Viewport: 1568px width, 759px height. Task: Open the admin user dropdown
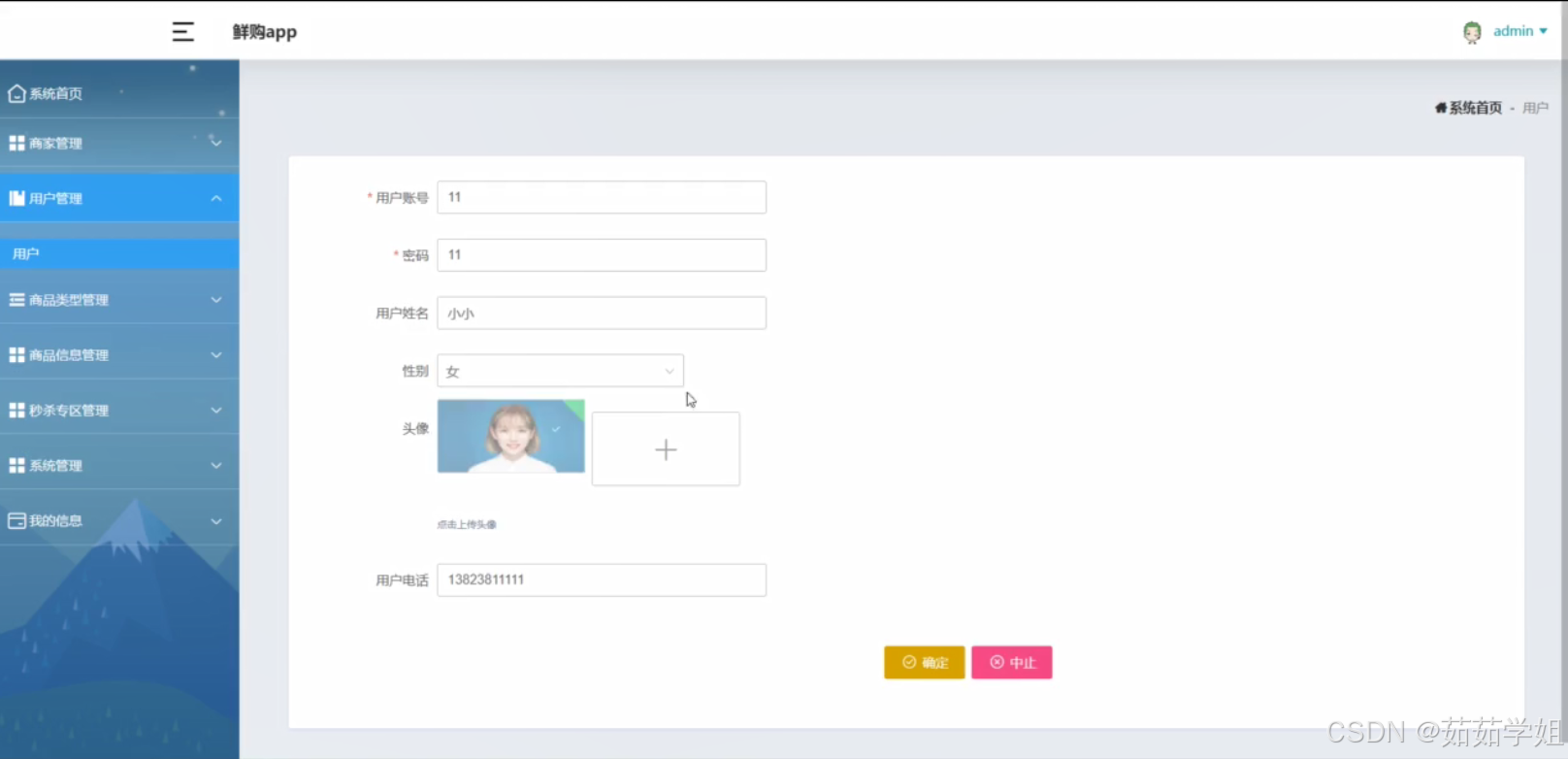pos(1519,31)
